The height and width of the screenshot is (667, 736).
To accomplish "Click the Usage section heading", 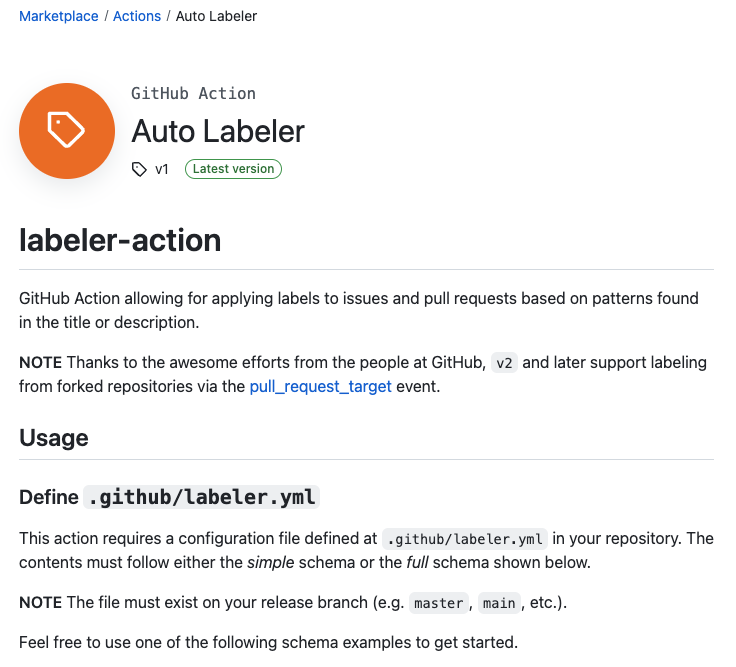I will click(54, 437).
